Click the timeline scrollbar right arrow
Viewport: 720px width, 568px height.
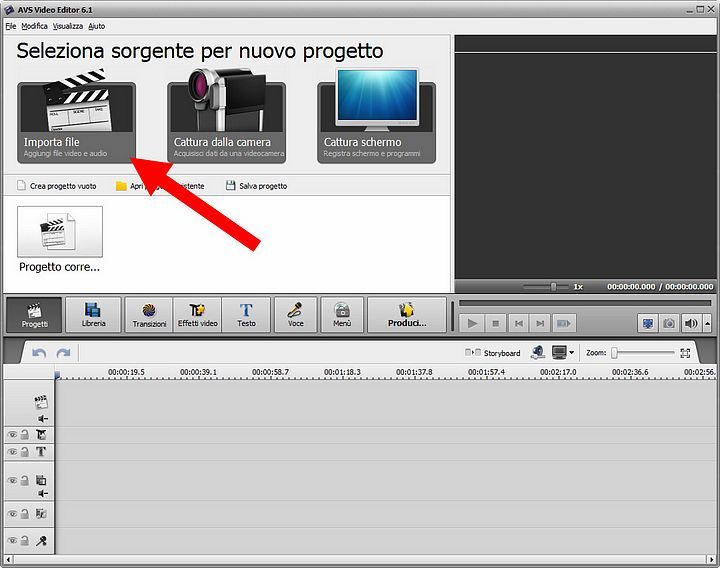712,560
